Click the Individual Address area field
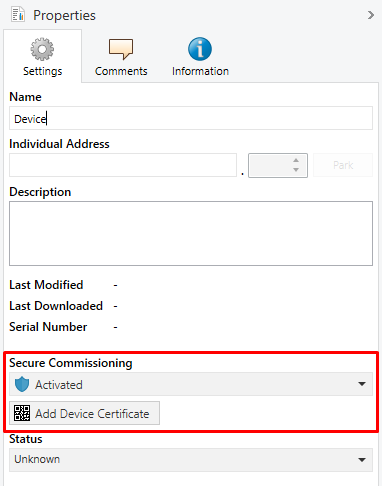 (x=123, y=165)
